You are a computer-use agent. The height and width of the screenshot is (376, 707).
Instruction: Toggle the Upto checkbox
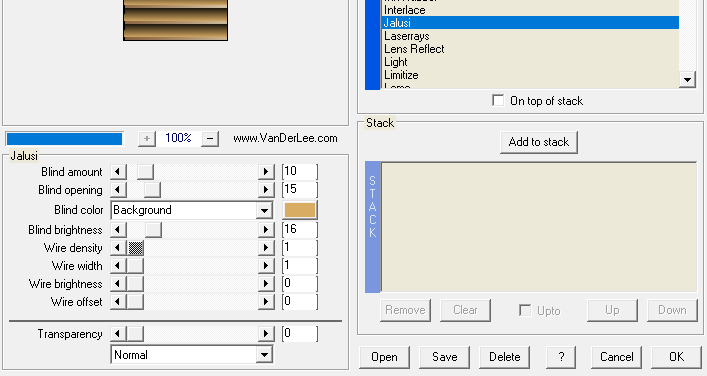pos(525,310)
